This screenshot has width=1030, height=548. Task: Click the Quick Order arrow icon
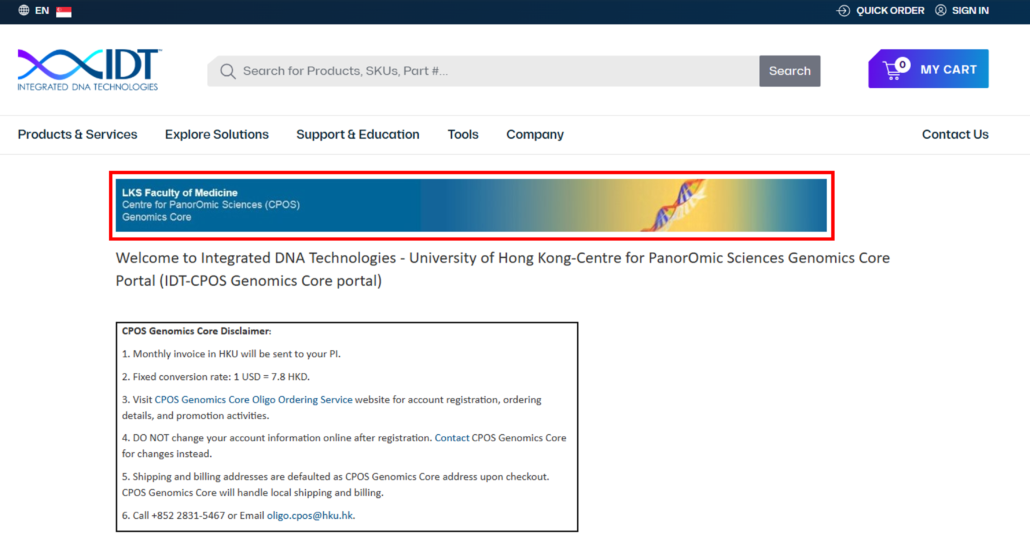843,11
